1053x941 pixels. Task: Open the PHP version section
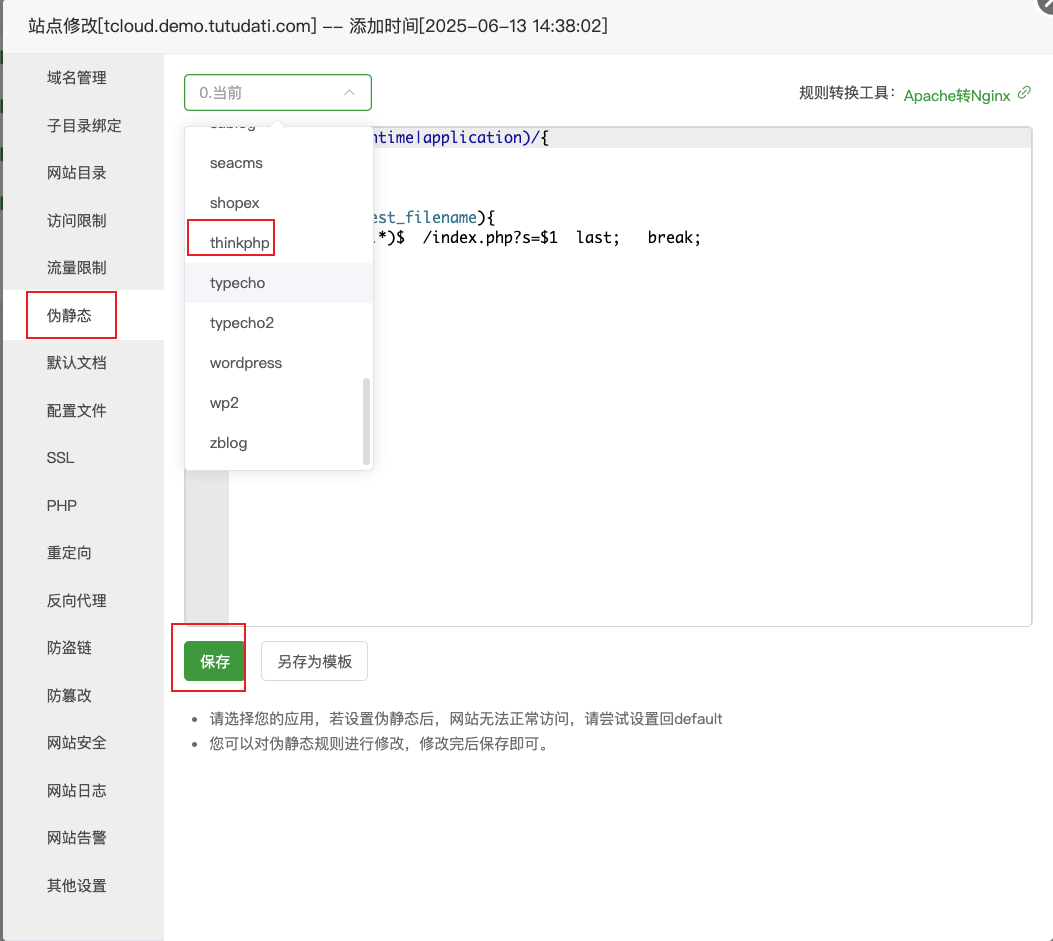[61, 505]
